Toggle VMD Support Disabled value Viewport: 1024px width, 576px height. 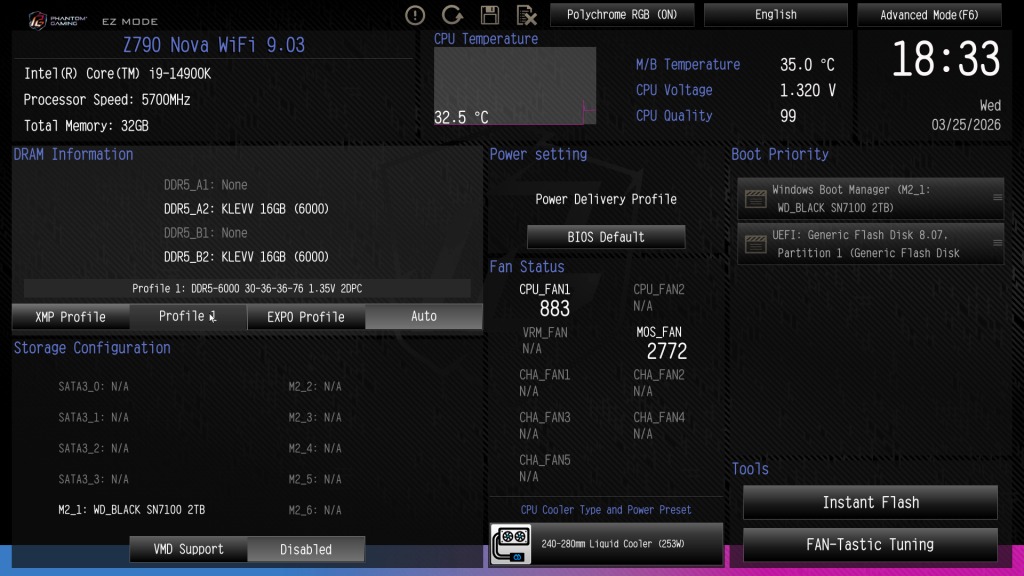[x=306, y=549]
